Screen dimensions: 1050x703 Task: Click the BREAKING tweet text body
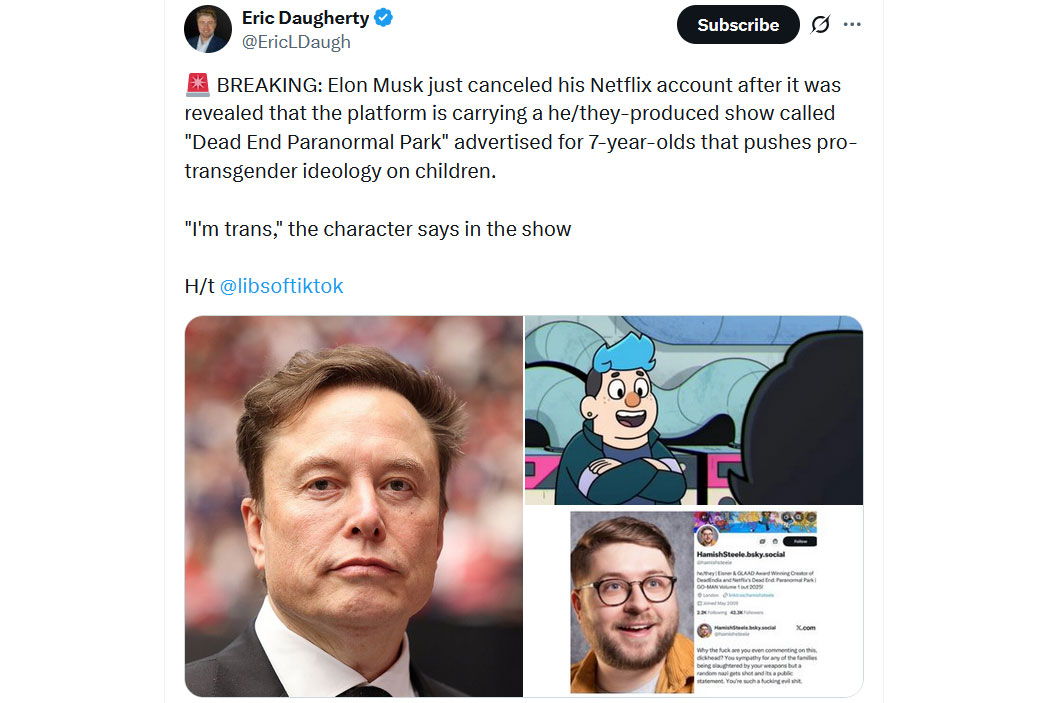pyautogui.click(x=521, y=128)
